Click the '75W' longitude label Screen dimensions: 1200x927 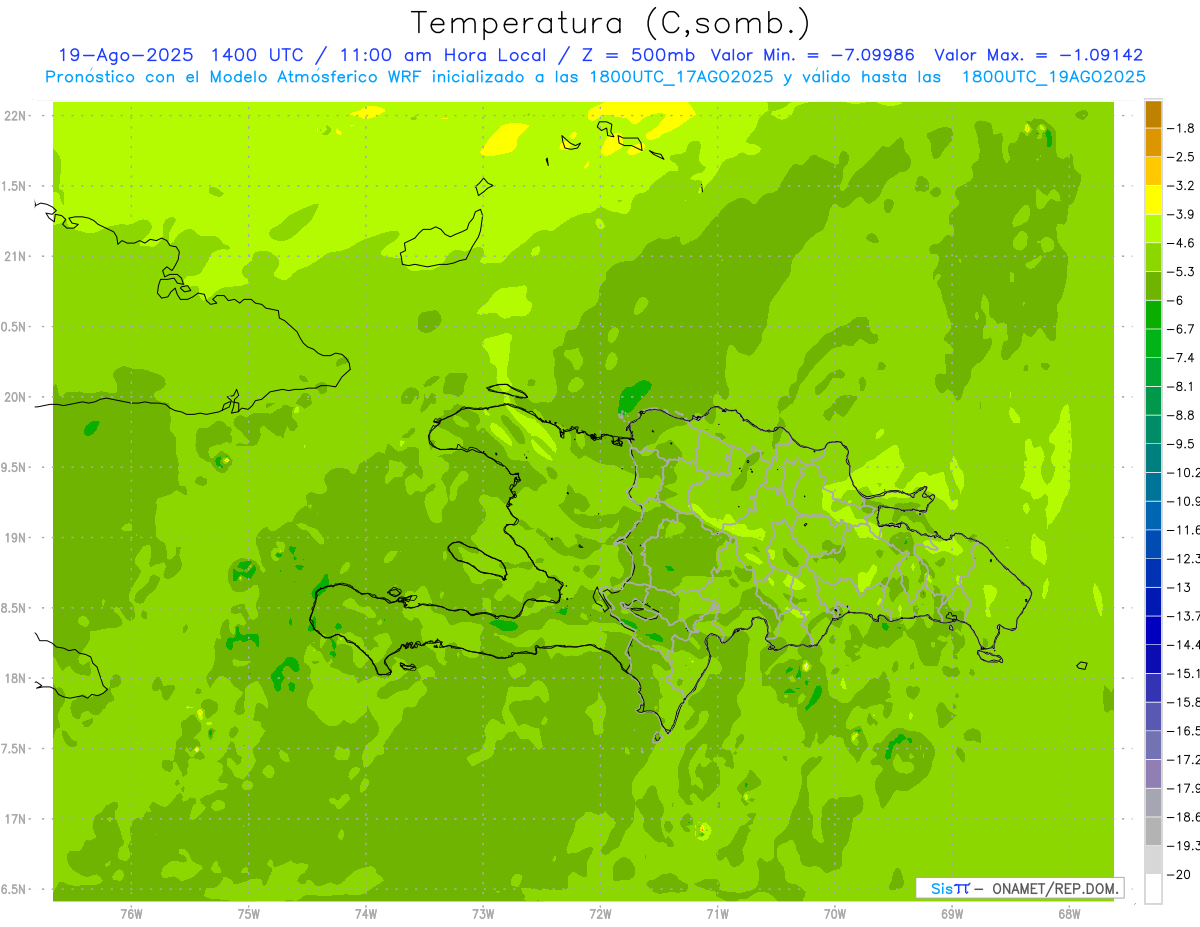[249, 914]
